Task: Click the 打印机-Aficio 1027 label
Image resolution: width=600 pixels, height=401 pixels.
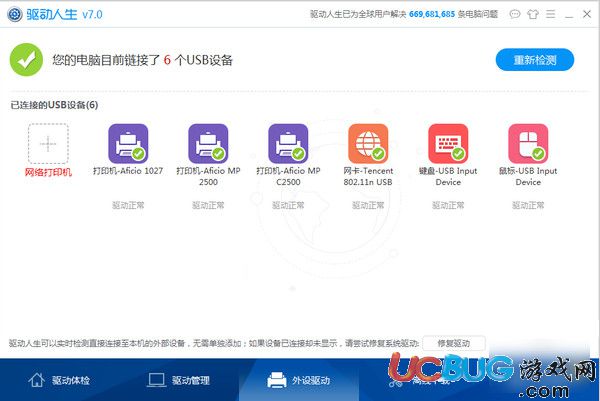Action: click(x=128, y=171)
